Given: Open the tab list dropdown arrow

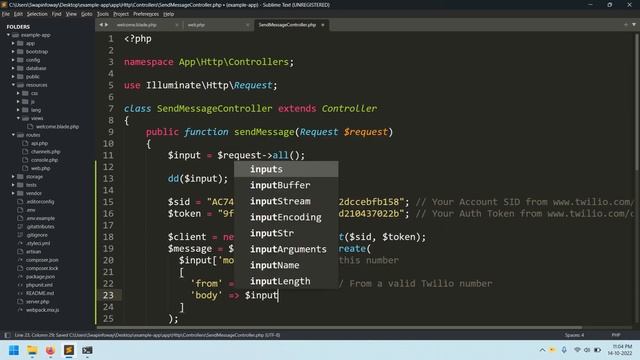Looking at the screenshot, I should click(633, 25).
